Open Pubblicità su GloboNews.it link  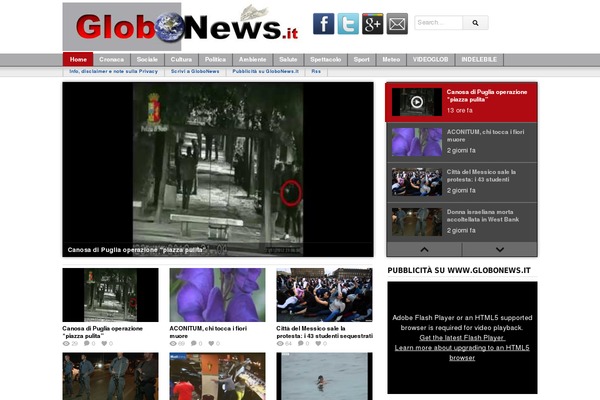click(266, 72)
